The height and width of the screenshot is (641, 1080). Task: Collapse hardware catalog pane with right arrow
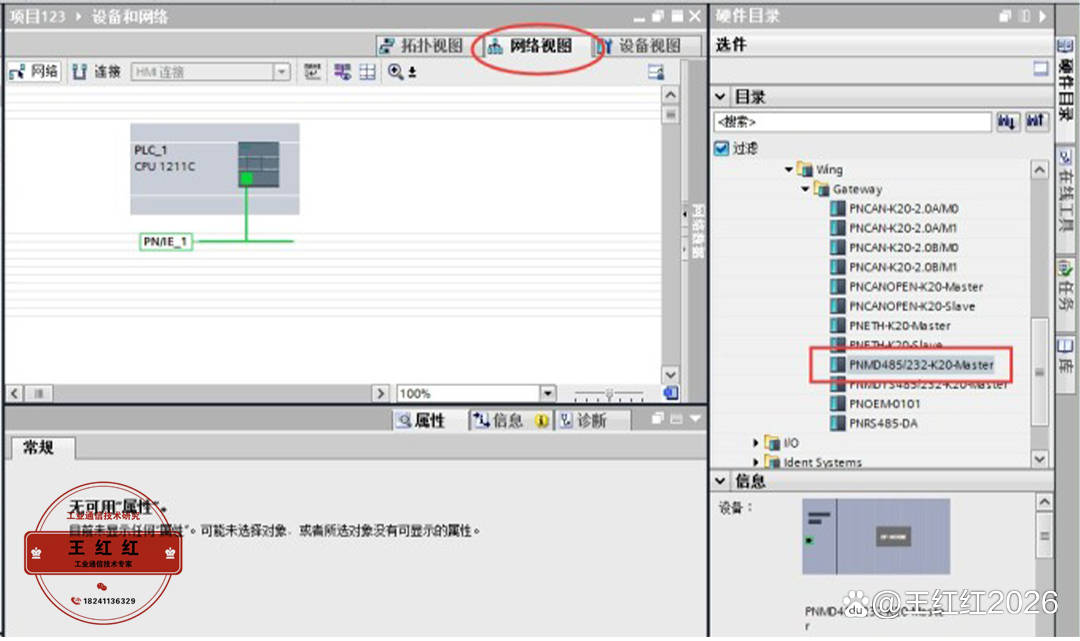pyautogui.click(x=1043, y=16)
